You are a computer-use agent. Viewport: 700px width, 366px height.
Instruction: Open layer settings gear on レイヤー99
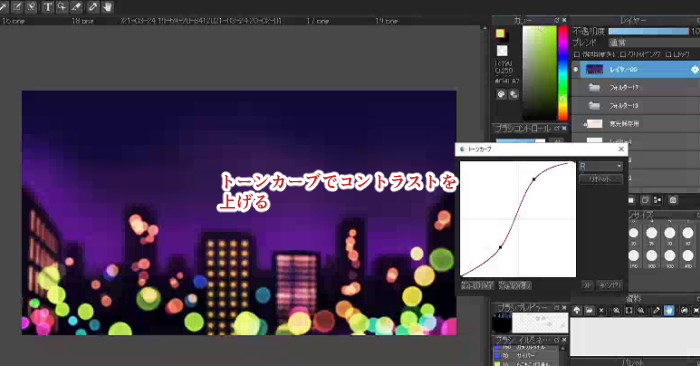coord(694,70)
